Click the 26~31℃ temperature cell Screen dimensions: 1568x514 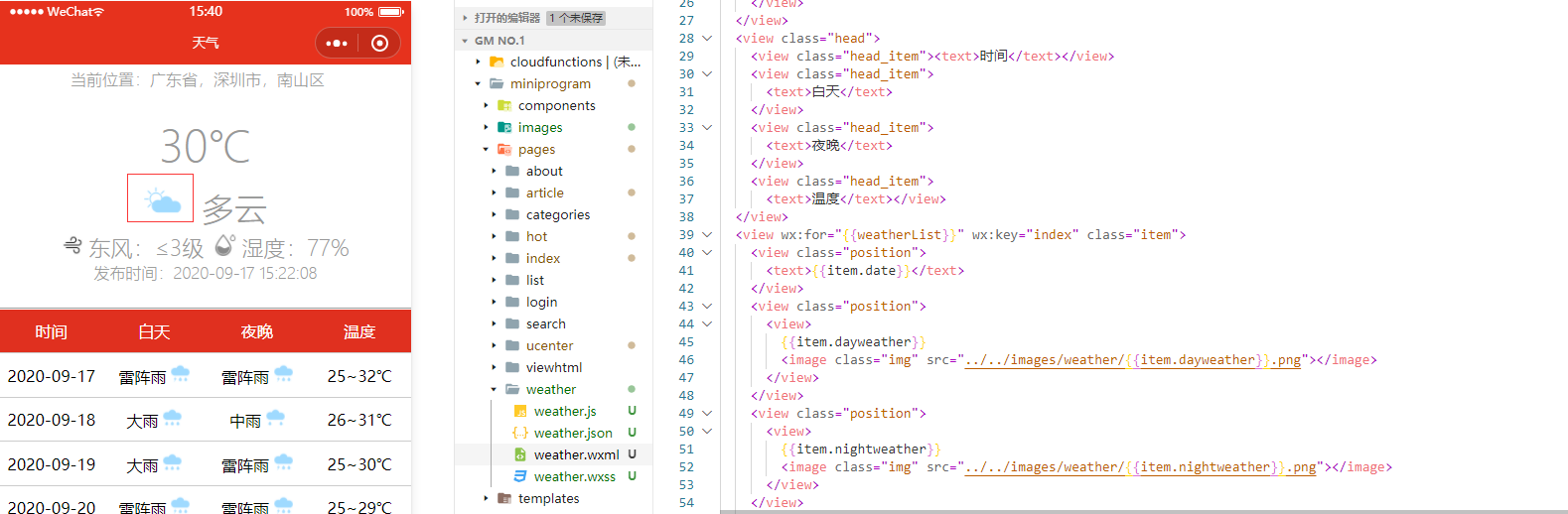(359, 420)
